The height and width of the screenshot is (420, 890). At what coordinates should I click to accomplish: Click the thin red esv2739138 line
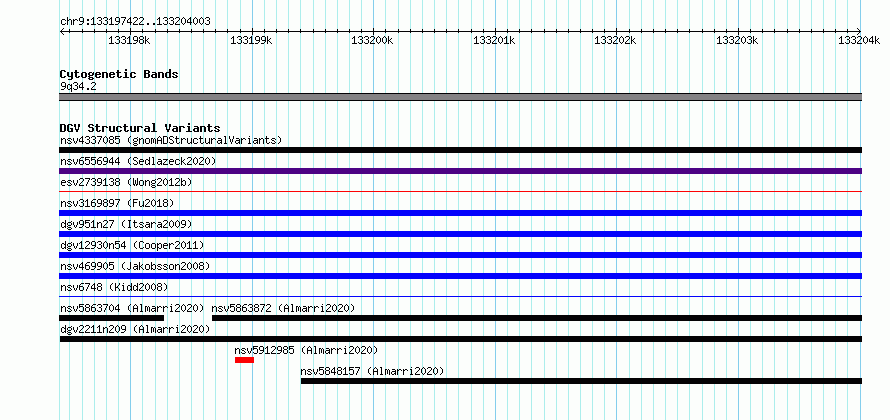461,192
